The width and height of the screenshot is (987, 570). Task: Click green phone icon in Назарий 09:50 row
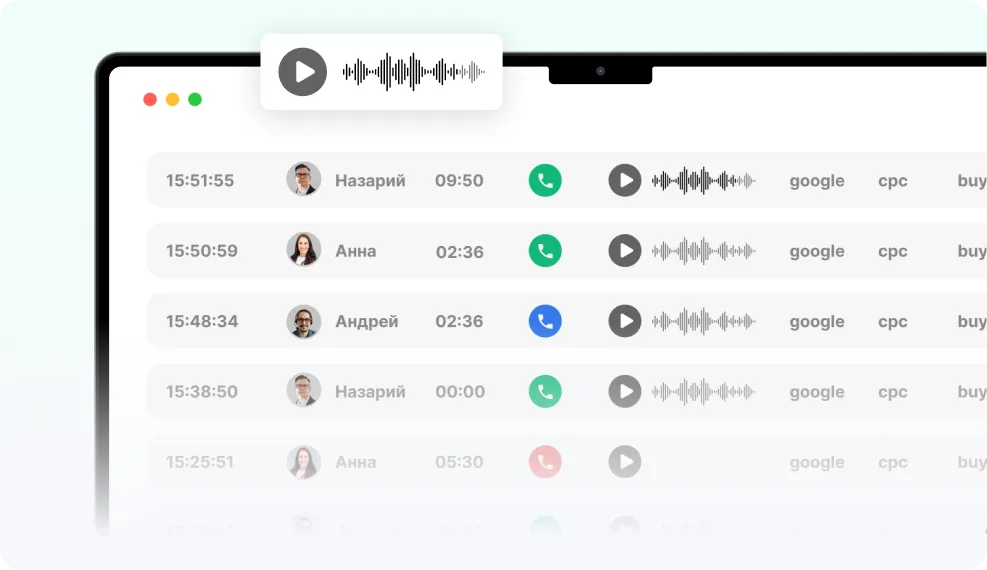tap(545, 181)
